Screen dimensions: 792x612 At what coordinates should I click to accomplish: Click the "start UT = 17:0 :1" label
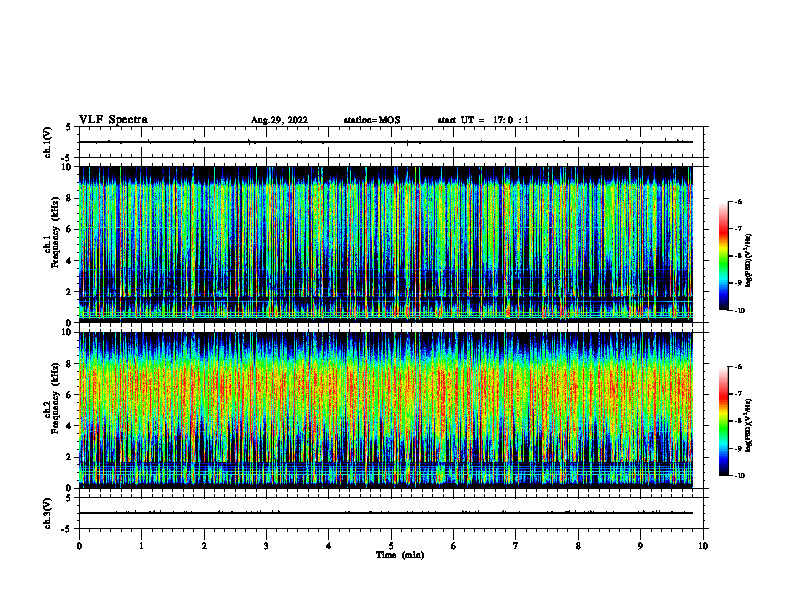(x=483, y=120)
